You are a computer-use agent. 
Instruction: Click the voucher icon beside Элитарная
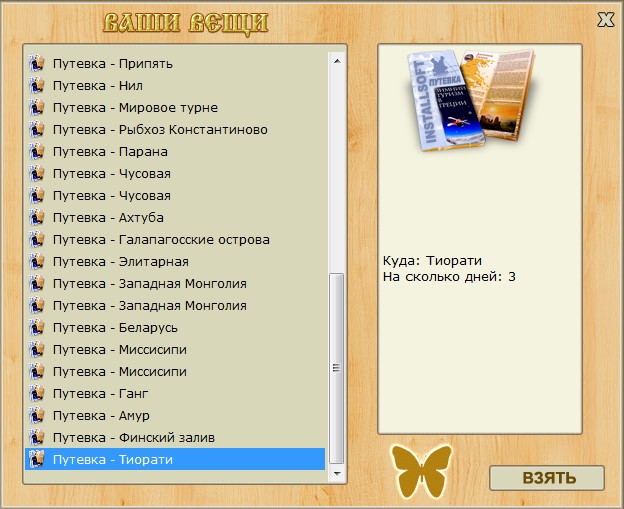37,261
